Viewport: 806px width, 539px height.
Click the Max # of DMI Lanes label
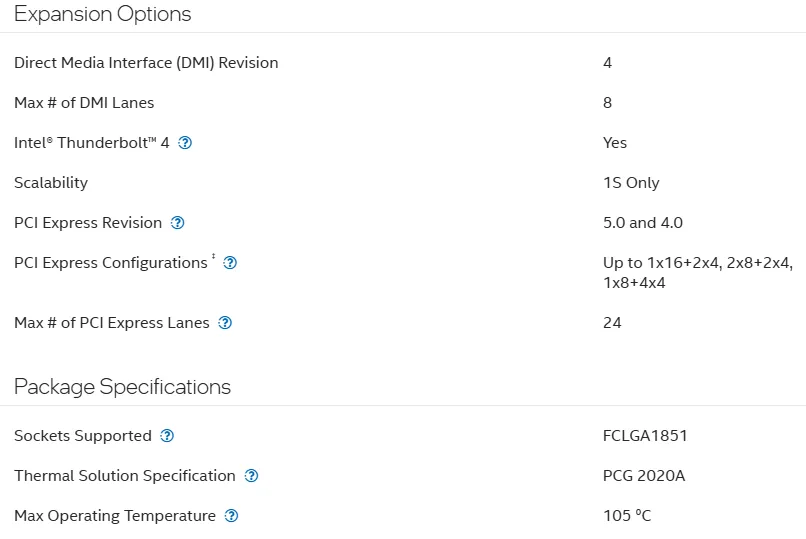pos(84,103)
